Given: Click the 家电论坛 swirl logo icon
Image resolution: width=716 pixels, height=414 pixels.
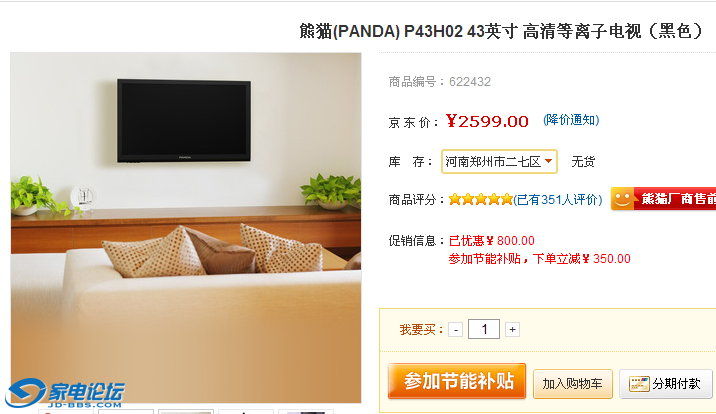Looking at the screenshot, I should point(25,392).
